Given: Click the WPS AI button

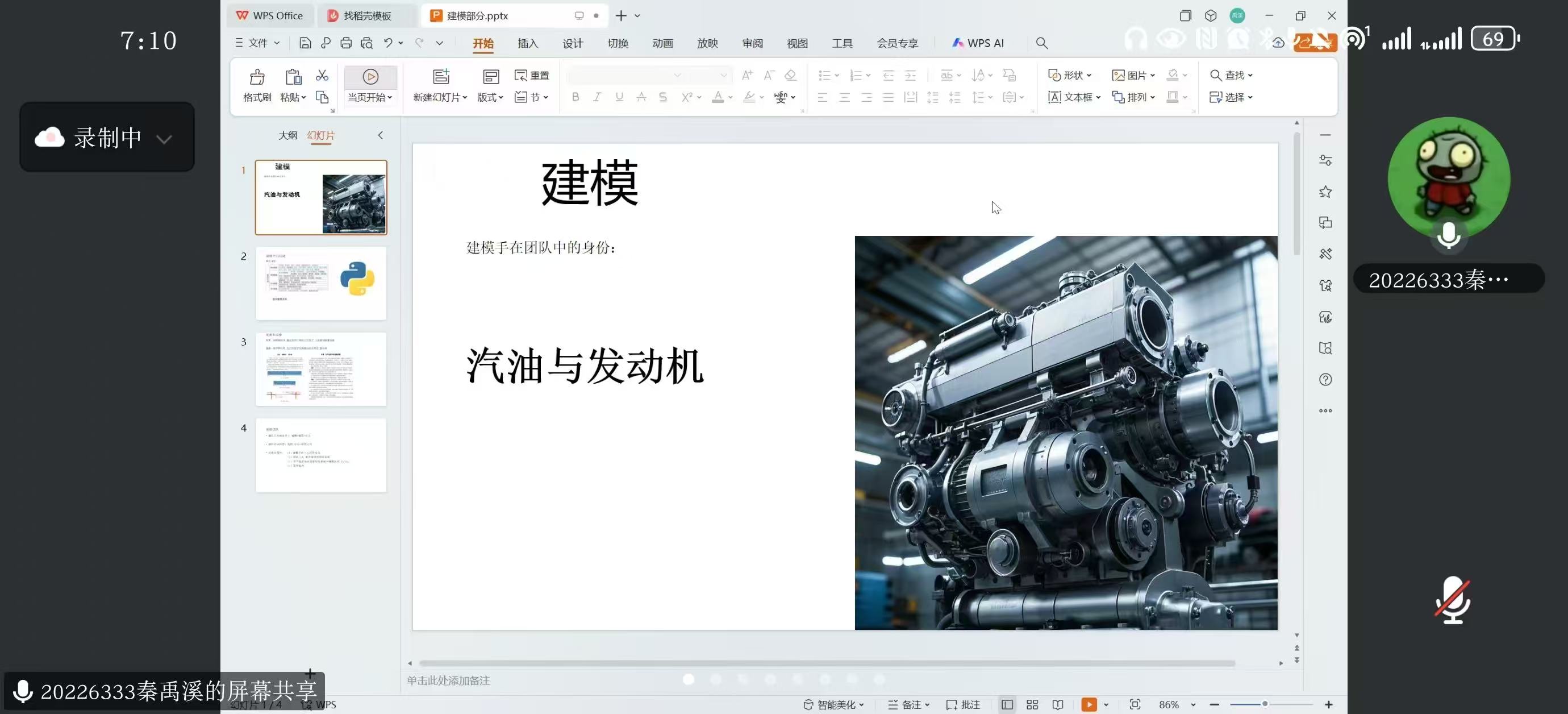Looking at the screenshot, I should [978, 43].
